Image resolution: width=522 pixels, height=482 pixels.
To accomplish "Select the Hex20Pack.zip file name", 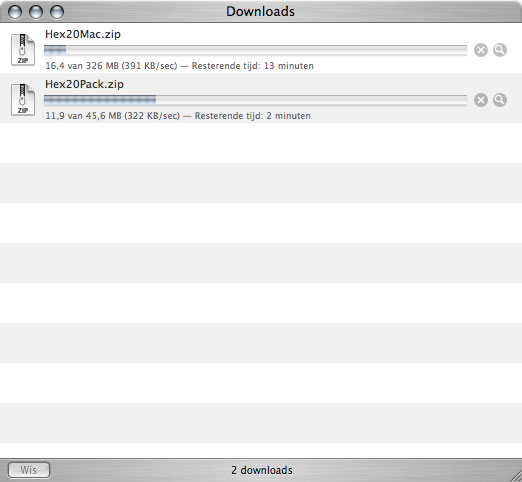I will coord(84,84).
